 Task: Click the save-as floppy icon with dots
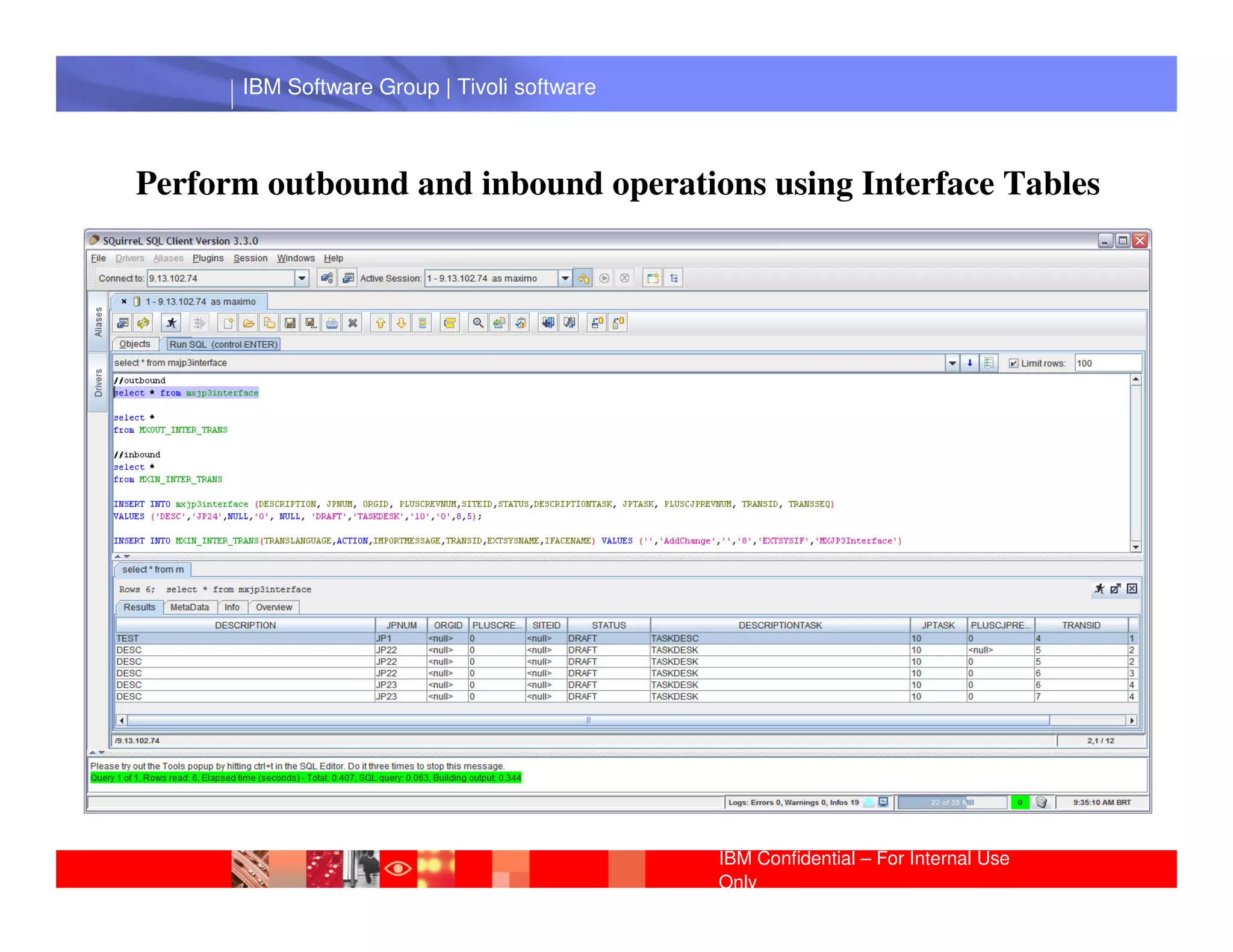(x=311, y=323)
